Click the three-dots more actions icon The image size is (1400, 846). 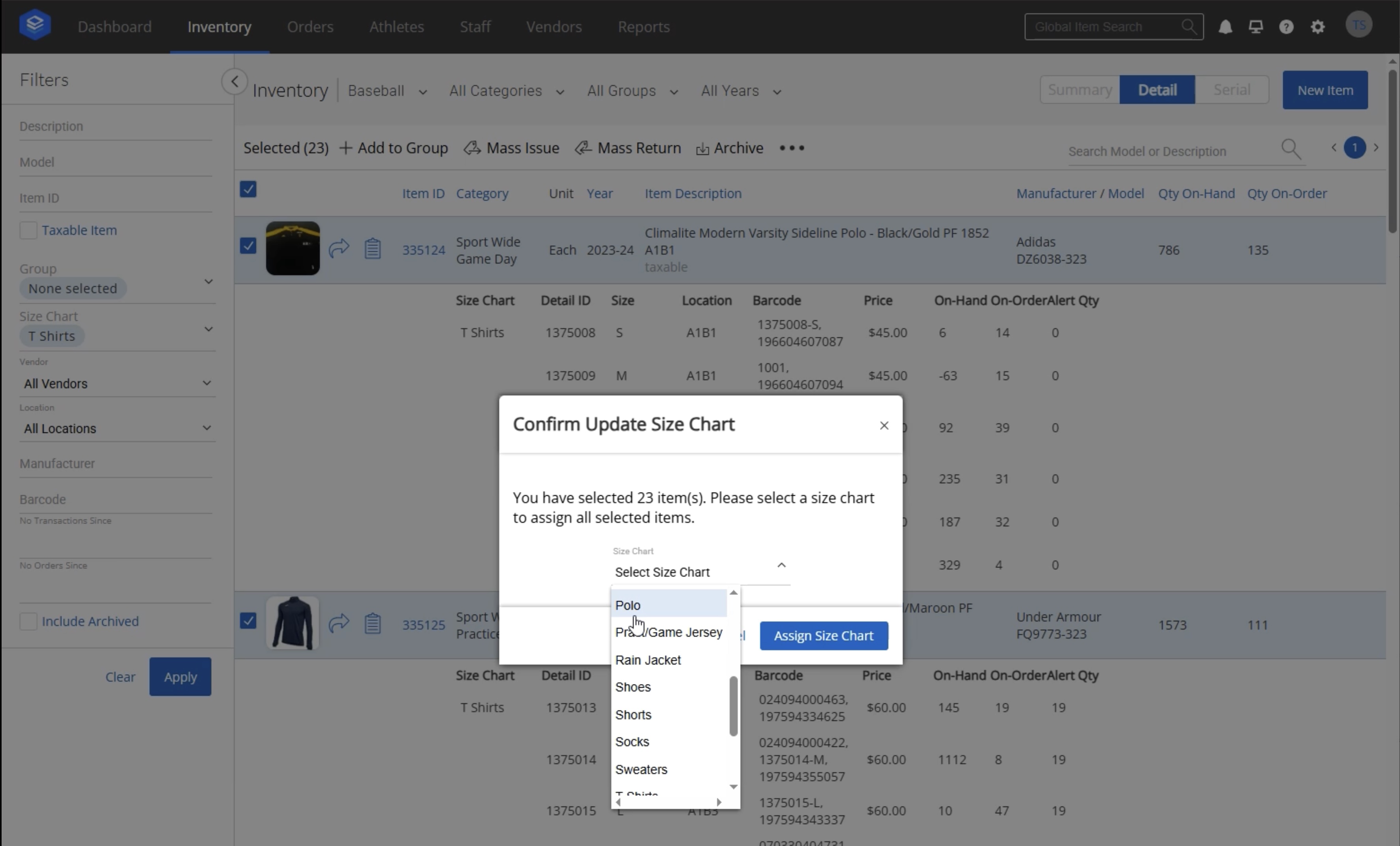792,148
